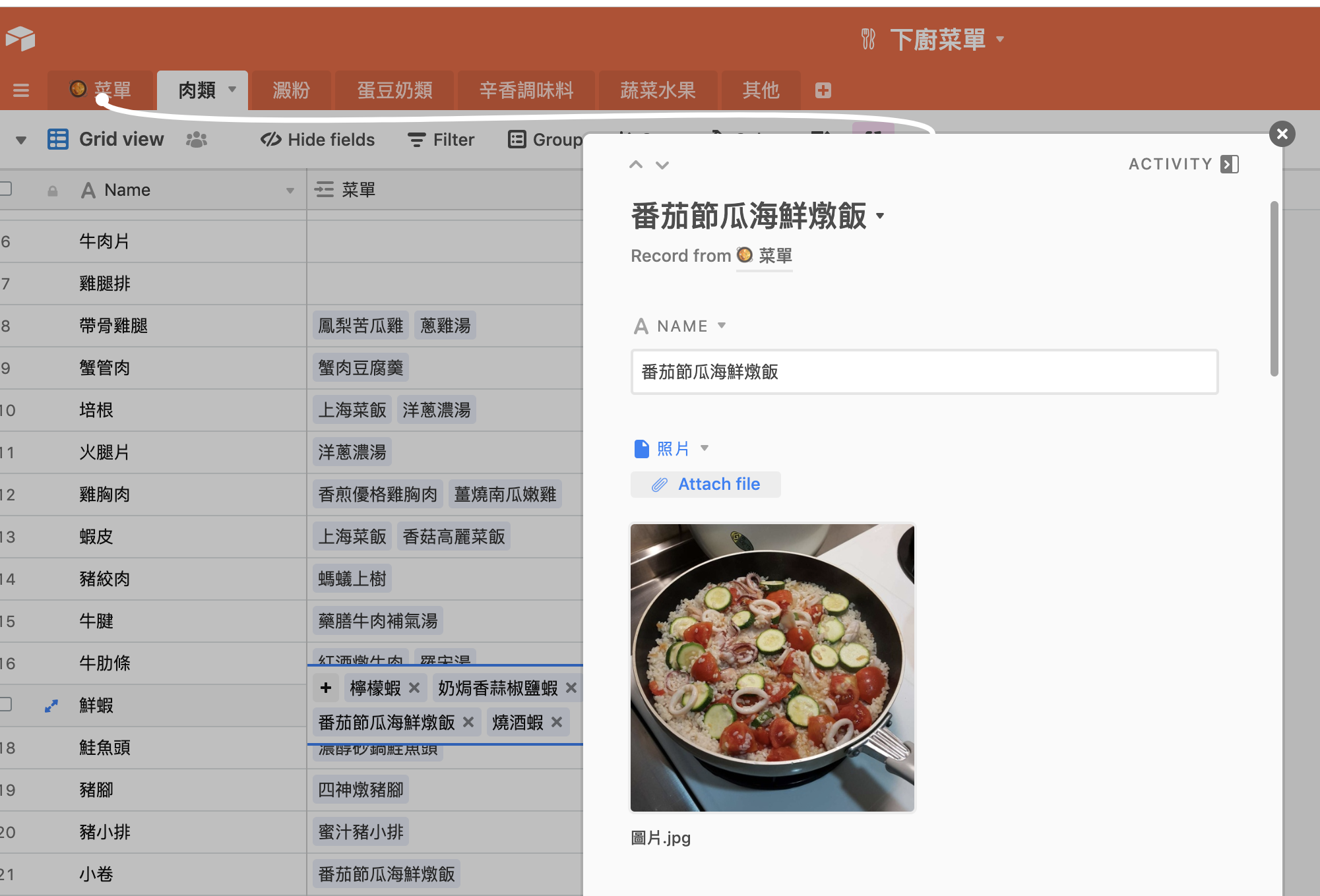Open the 圖片.jpg photo thumbnail

click(772, 667)
